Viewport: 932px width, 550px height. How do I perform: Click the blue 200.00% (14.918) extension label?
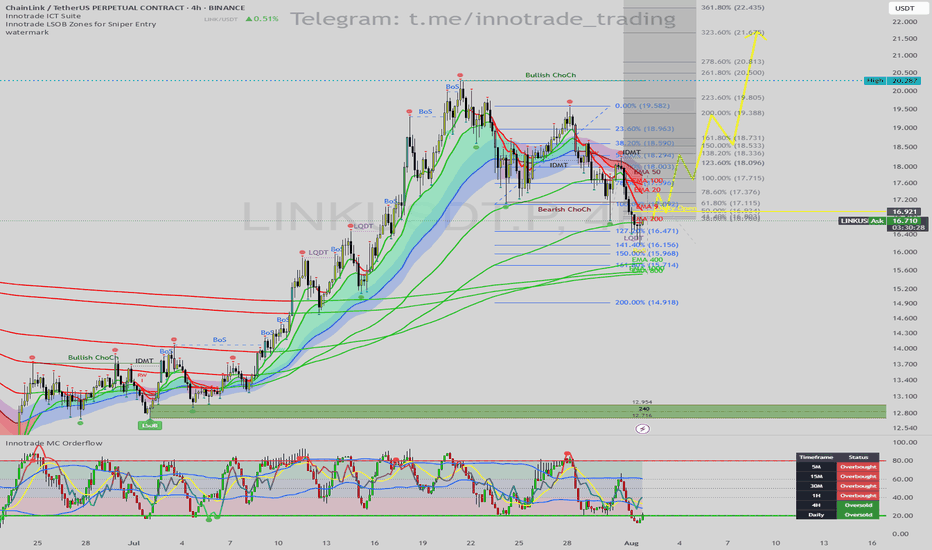coord(647,303)
